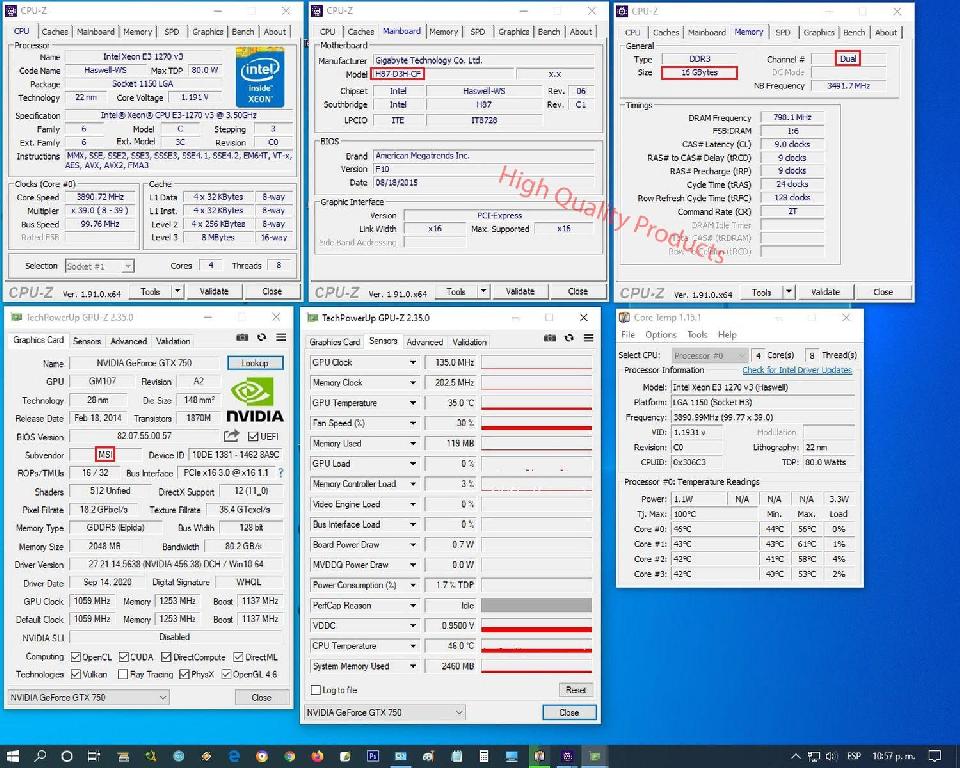Open the Options menu in Core Temp
960x768 pixels.
(x=661, y=334)
